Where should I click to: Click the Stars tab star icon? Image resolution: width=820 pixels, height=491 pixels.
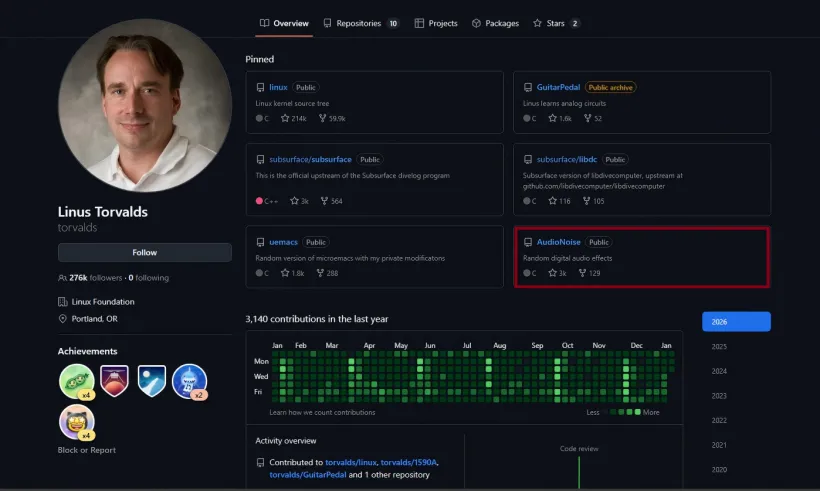[537, 23]
